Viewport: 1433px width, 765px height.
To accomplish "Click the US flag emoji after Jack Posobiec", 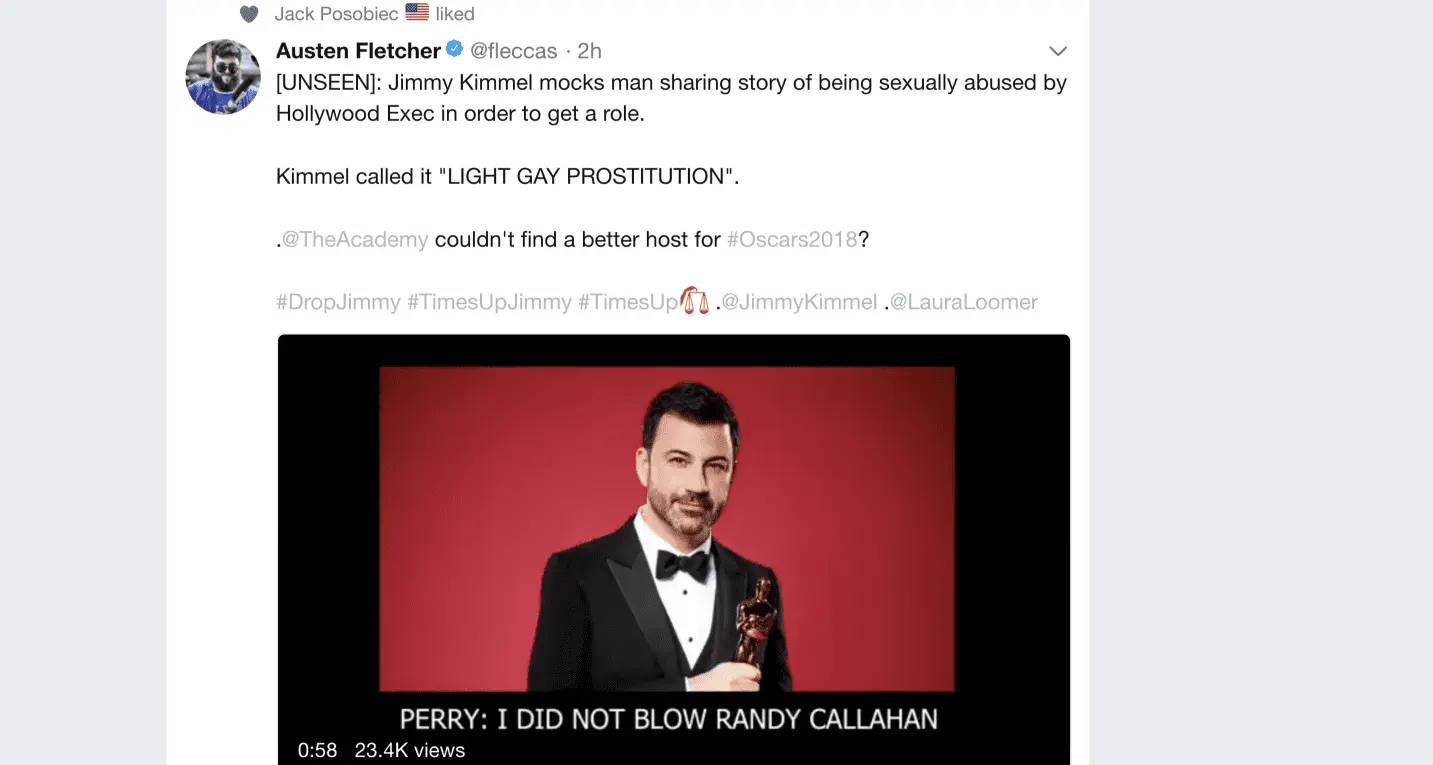I will [417, 13].
